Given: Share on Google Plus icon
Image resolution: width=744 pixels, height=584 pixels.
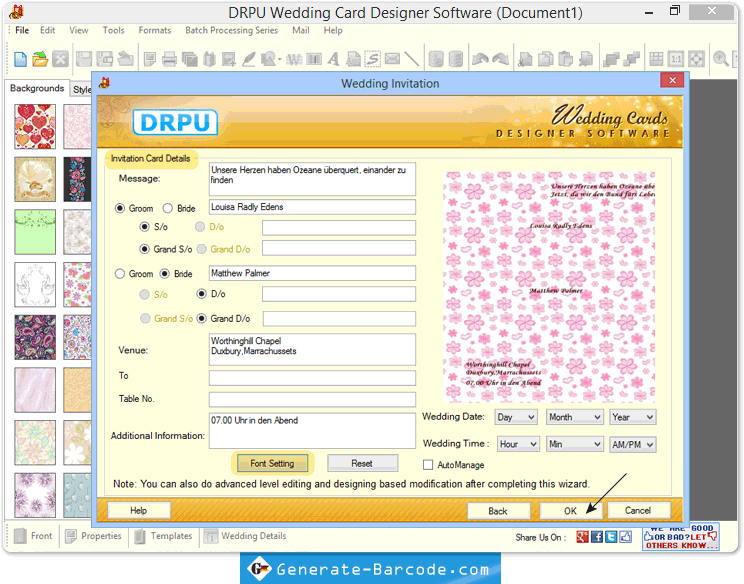Looking at the screenshot, I should 582,537.
